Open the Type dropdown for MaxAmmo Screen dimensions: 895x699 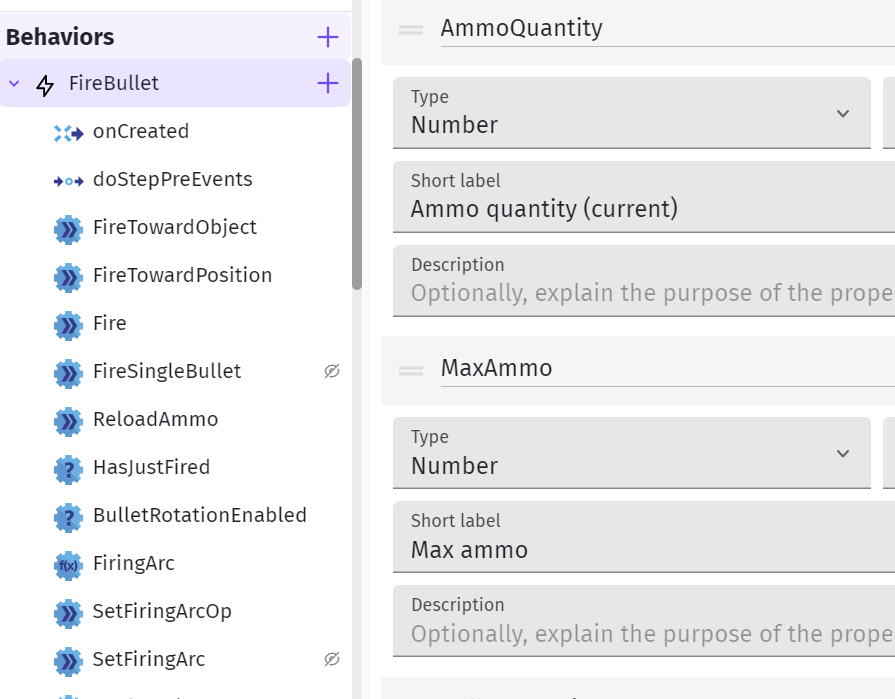point(632,453)
